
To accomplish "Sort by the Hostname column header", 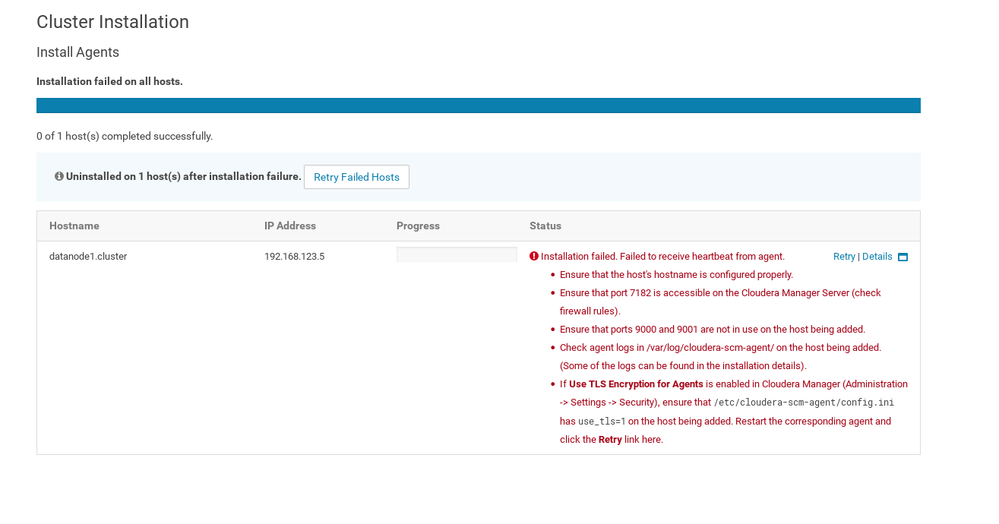I will 74,226.
